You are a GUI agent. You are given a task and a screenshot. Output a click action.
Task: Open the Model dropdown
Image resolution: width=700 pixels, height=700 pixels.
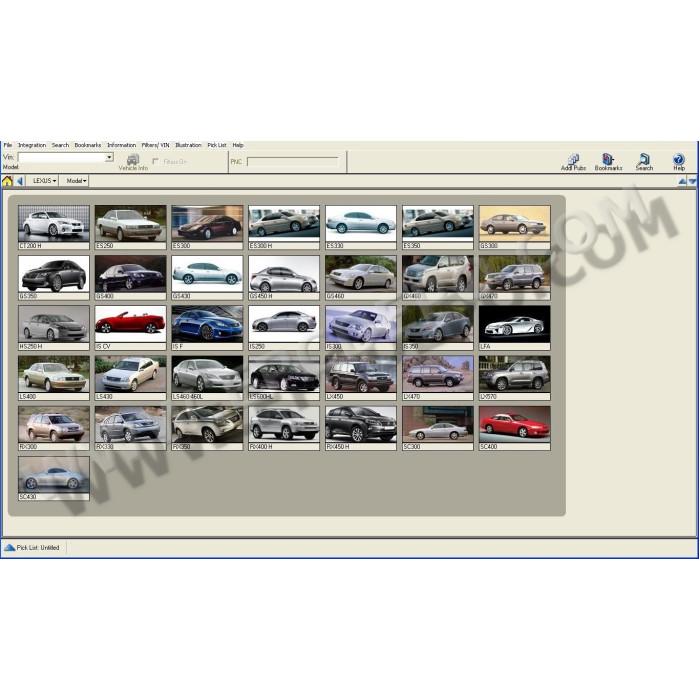point(76,181)
